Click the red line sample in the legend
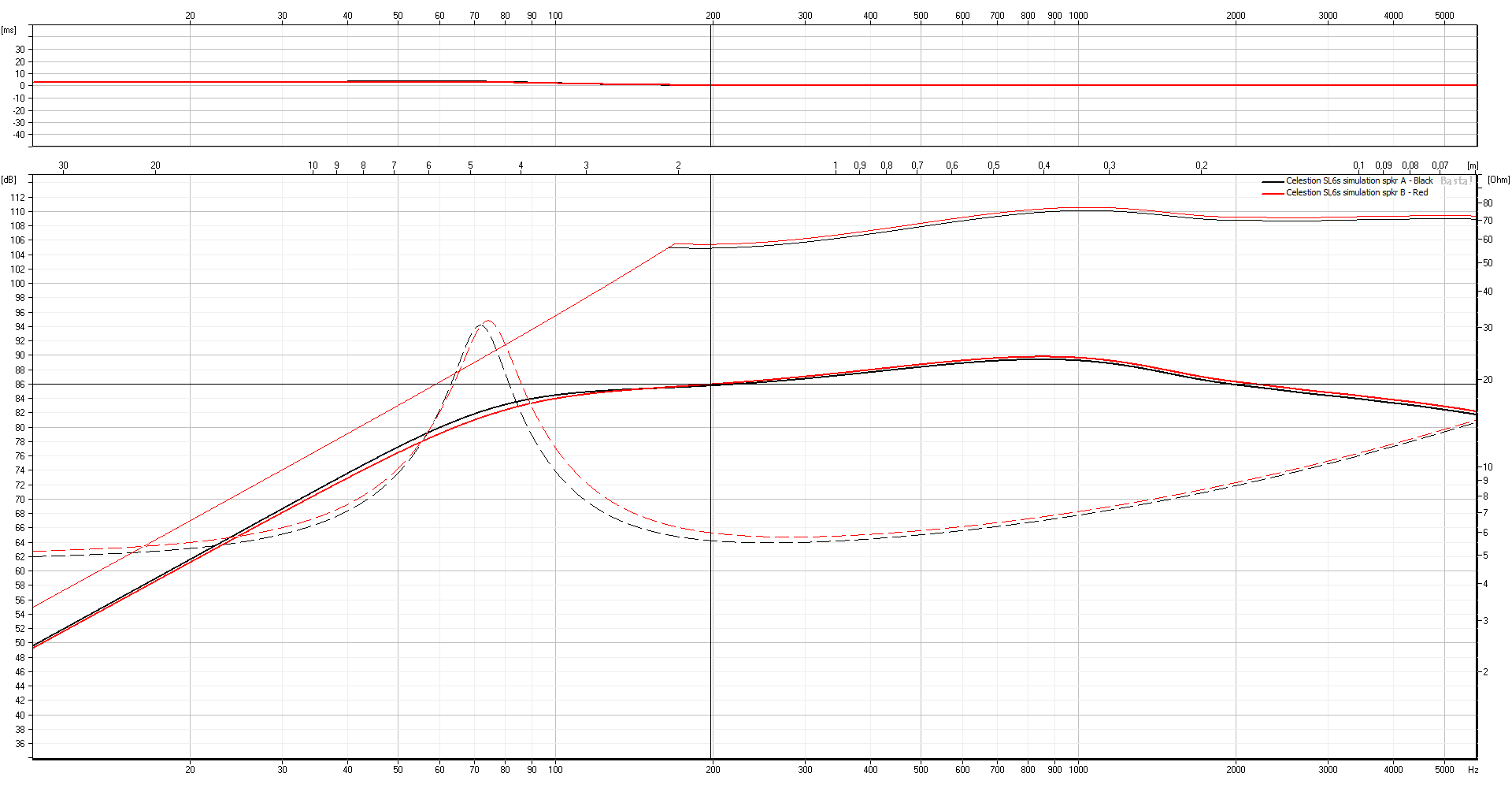The image size is (1512, 788). pyautogui.click(x=1273, y=193)
